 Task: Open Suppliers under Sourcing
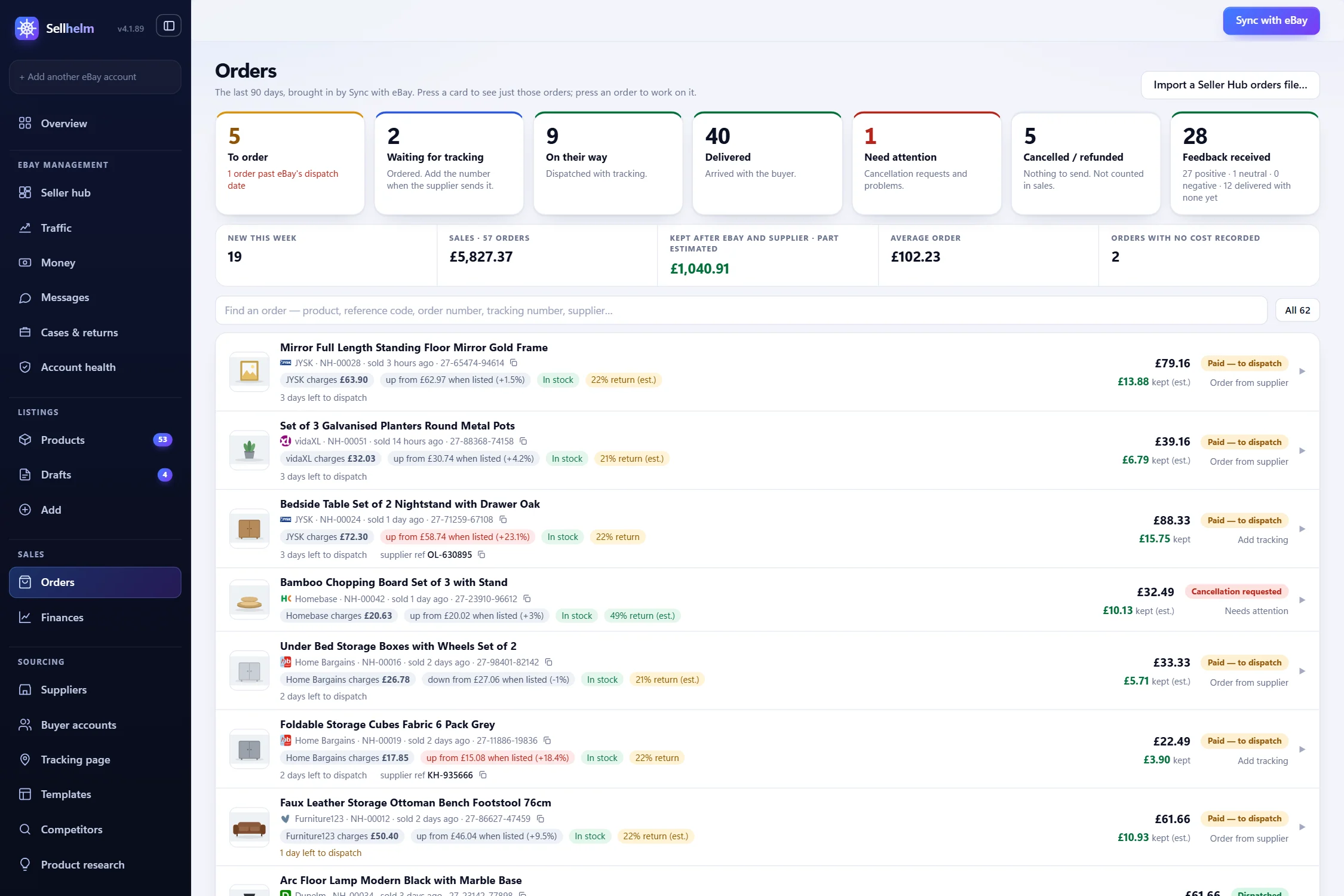[95, 690]
